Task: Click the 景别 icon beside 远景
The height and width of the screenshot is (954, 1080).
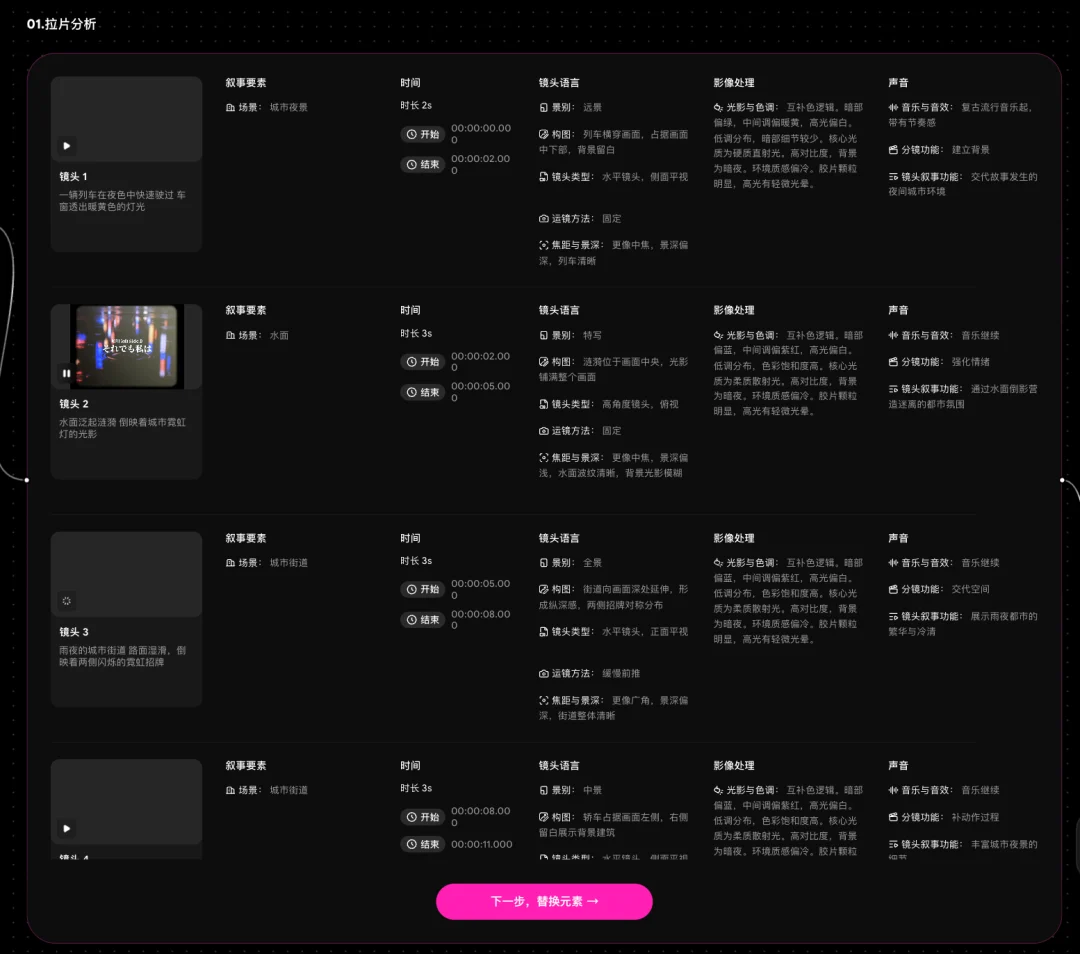Action: [543, 107]
